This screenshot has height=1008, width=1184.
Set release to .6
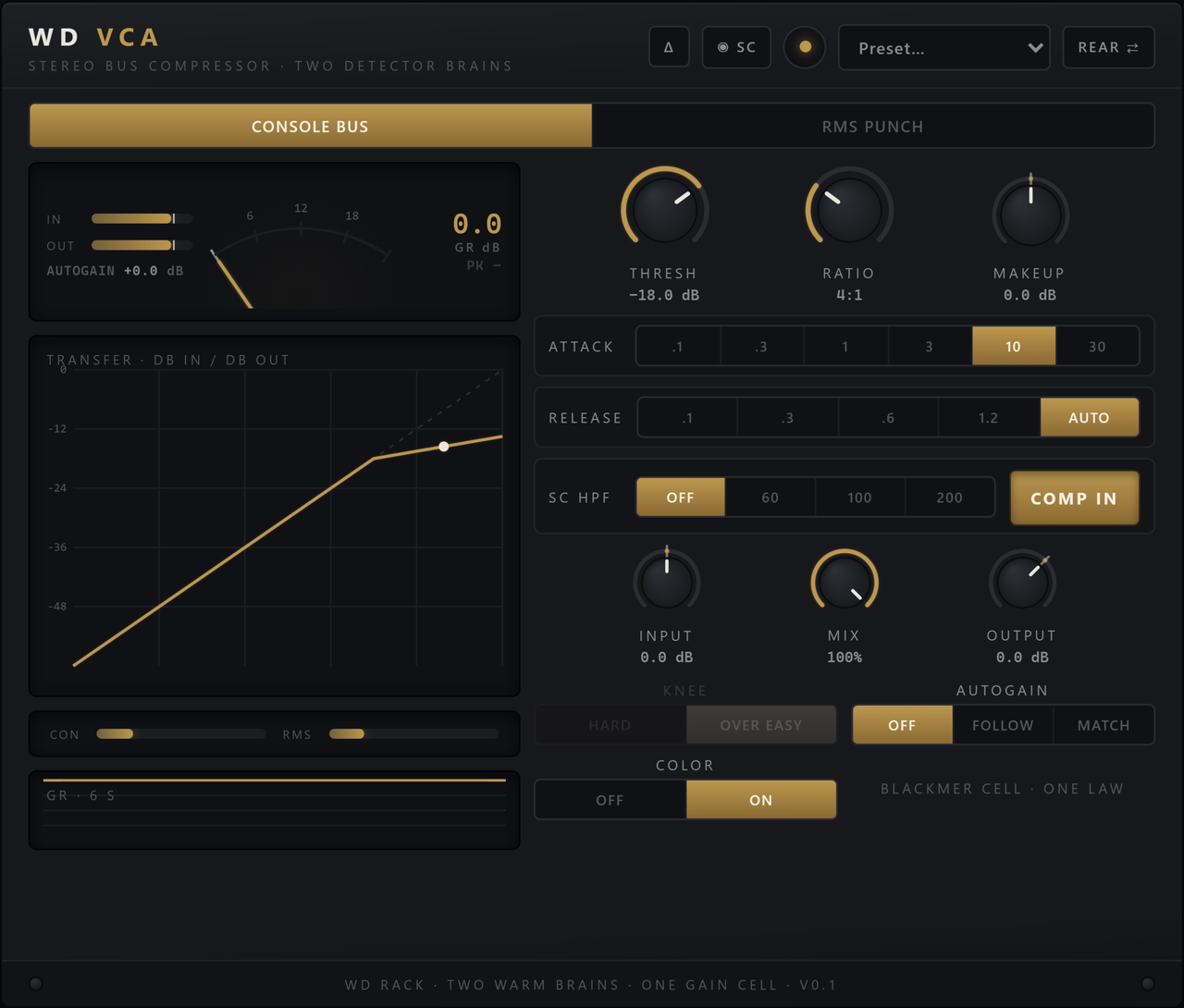[888, 417]
